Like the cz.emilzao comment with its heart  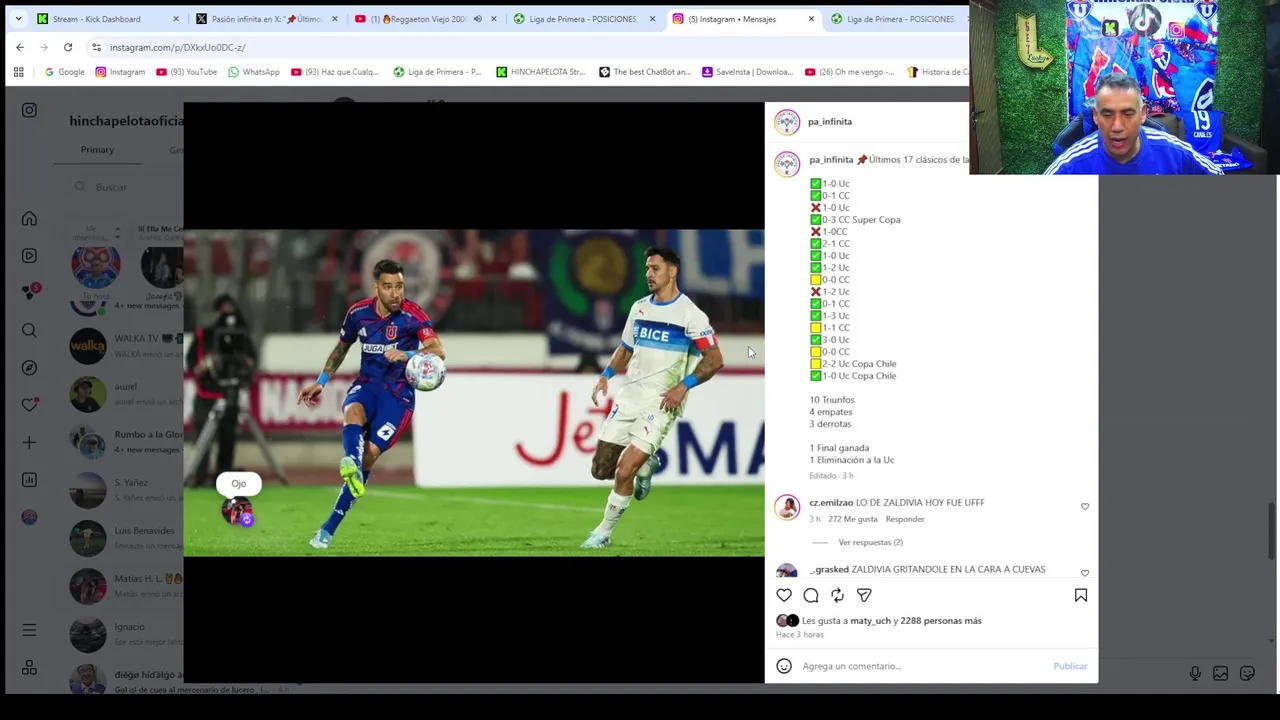(1085, 507)
